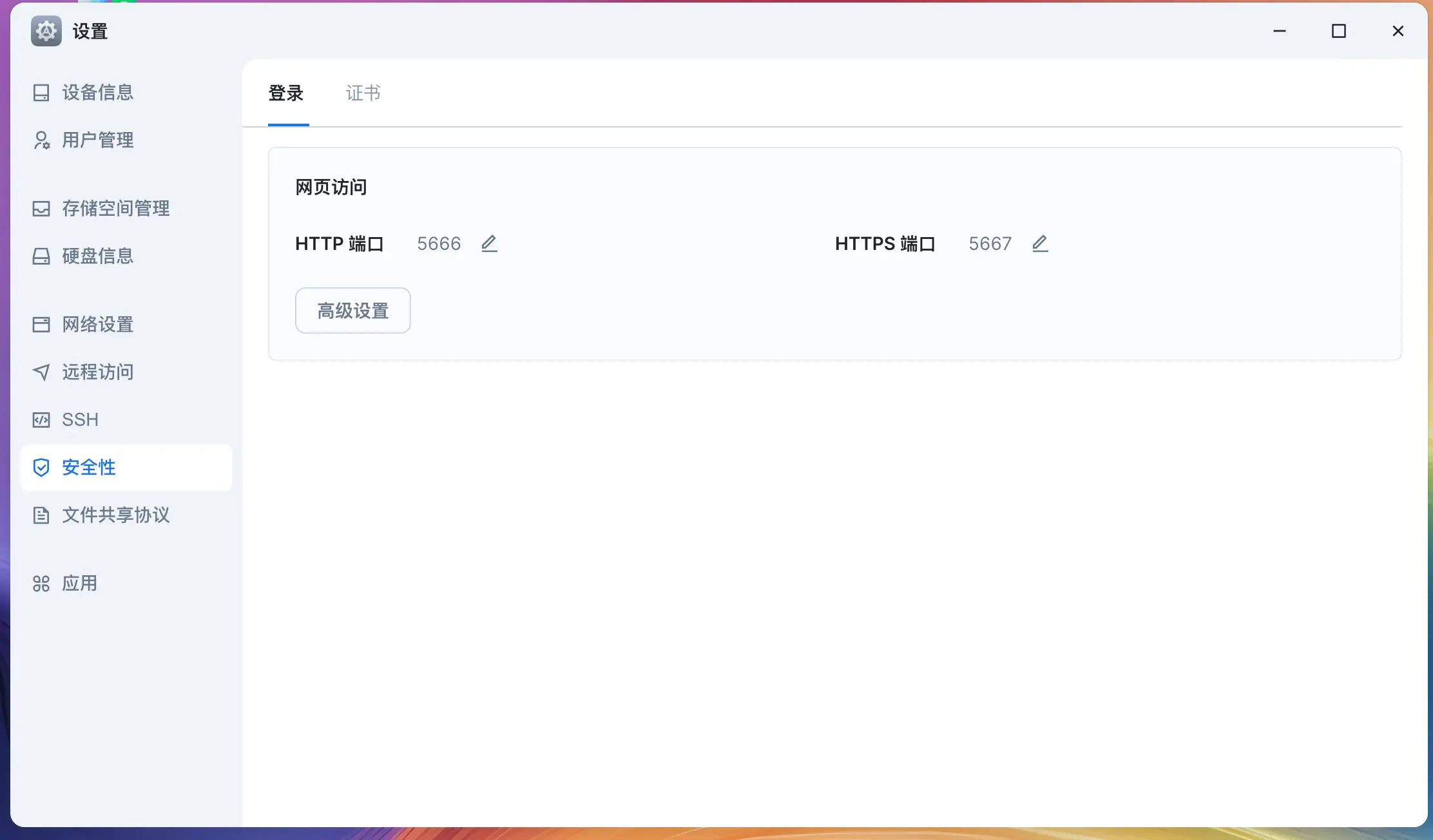Open the SSH settings entry
The image size is (1433, 840).
(x=126, y=420)
